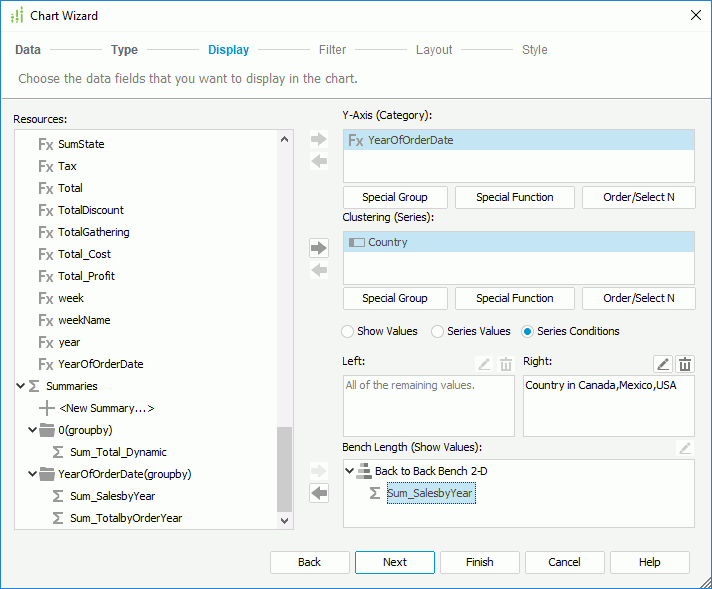Collapse the Back to Back Bench 2-D node
712x589 pixels.
349,471
